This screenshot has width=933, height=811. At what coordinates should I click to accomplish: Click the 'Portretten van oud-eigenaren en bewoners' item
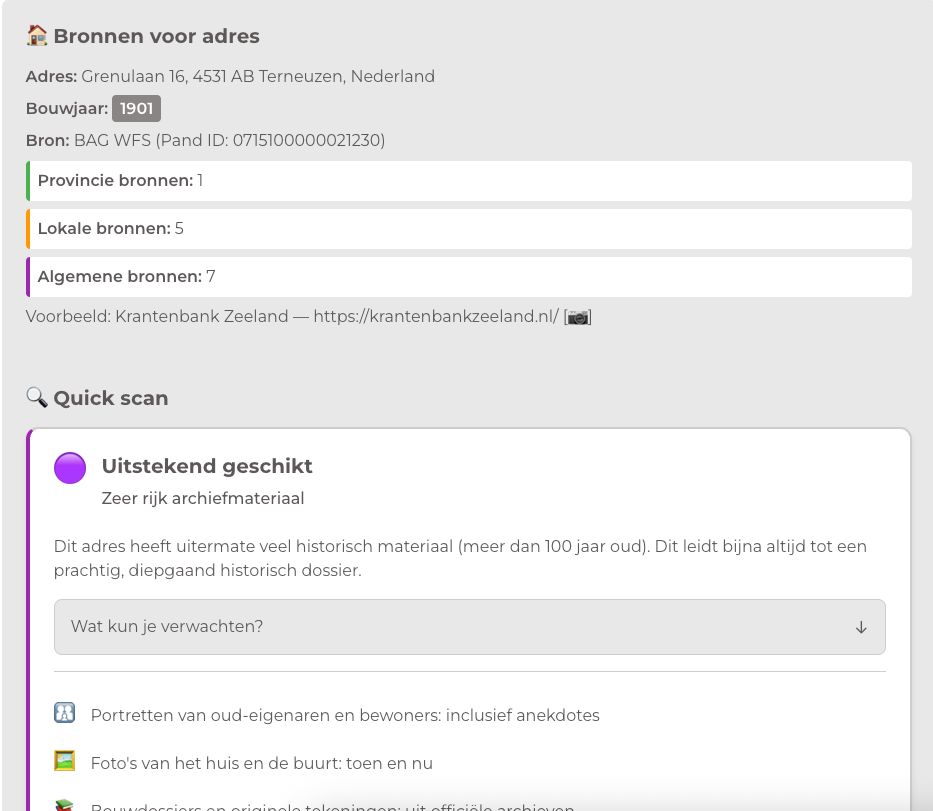[x=345, y=715]
